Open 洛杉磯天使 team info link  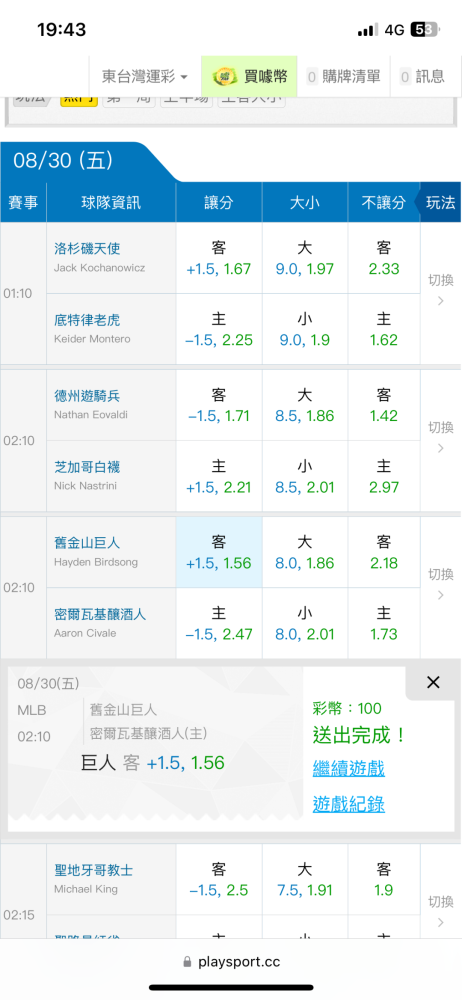tap(87, 249)
